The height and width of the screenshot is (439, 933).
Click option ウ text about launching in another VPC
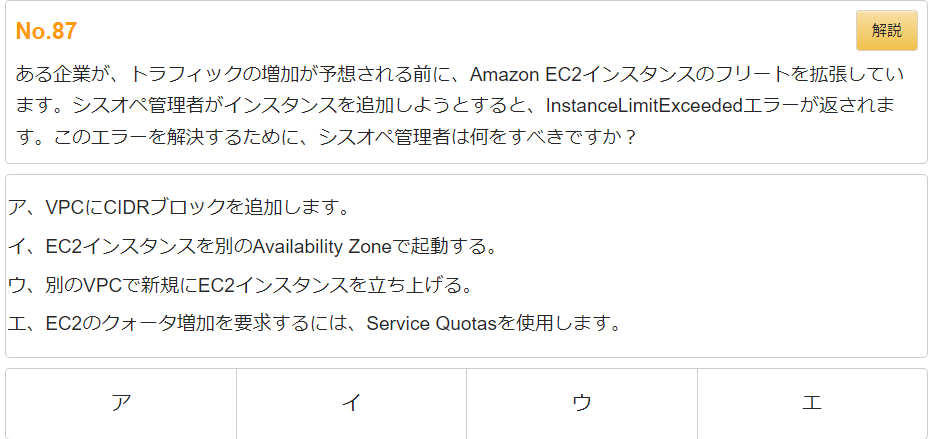point(239,285)
